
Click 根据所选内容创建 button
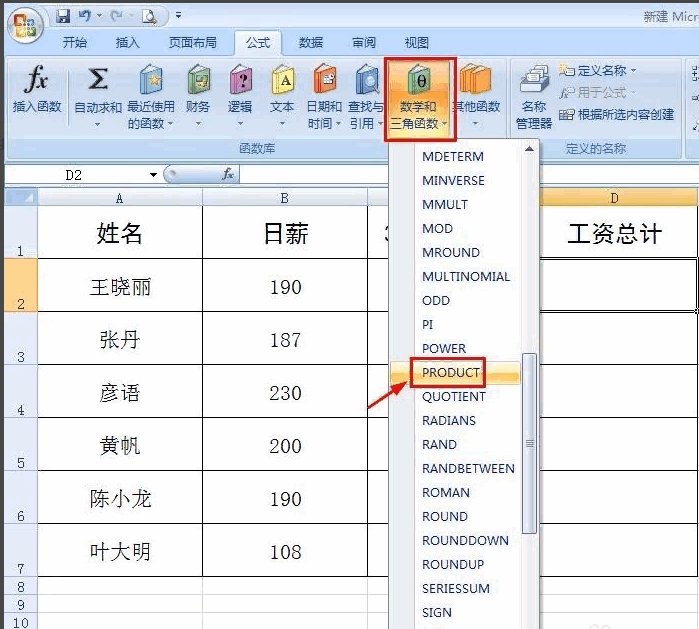click(616, 115)
